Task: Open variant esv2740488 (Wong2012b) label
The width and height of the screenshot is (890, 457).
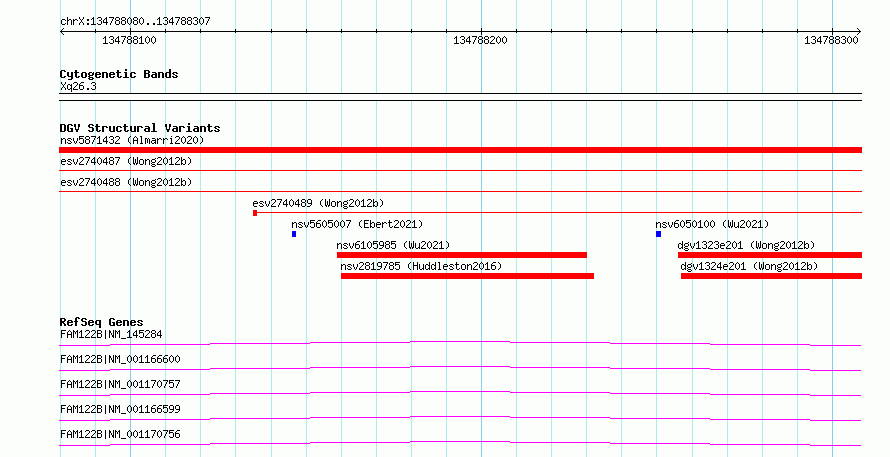Action: pyautogui.click(x=126, y=182)
